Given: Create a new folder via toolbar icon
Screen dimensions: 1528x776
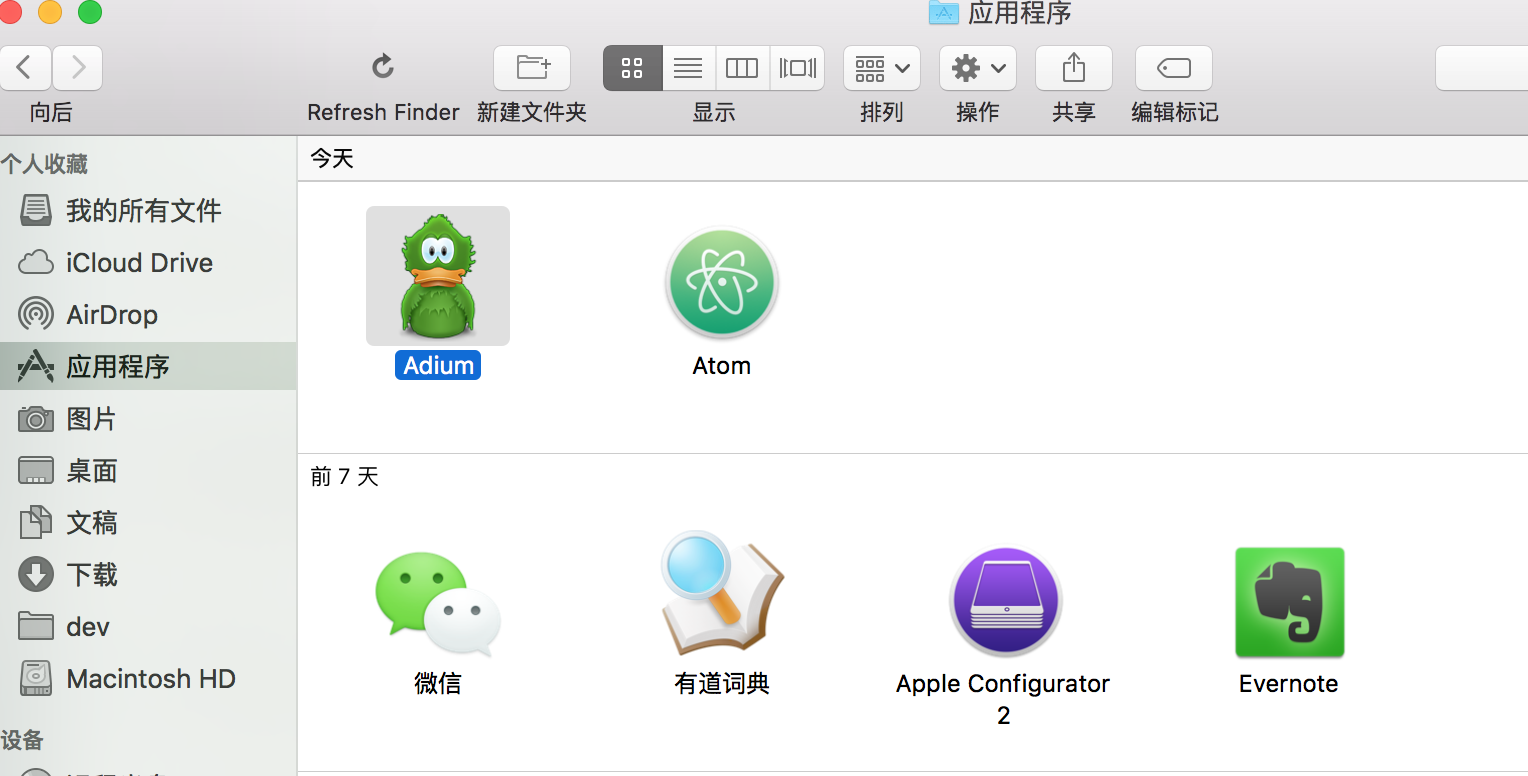Looking at the screenshot, I should tap(532, 68).
